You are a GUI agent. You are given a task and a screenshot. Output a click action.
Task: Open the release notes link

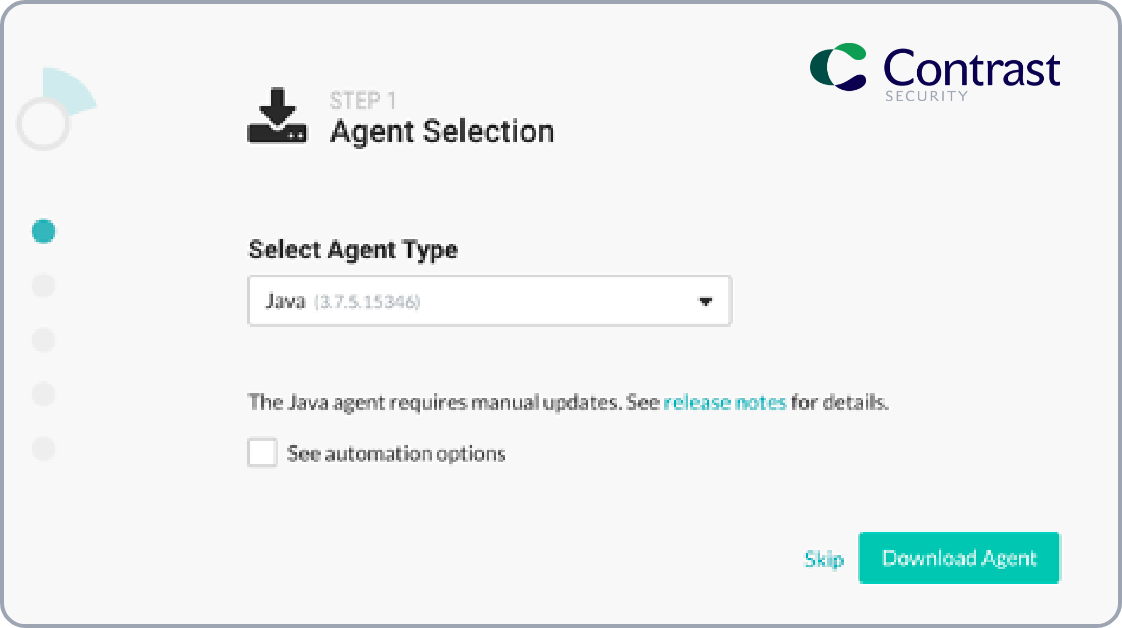coord(725,403)
